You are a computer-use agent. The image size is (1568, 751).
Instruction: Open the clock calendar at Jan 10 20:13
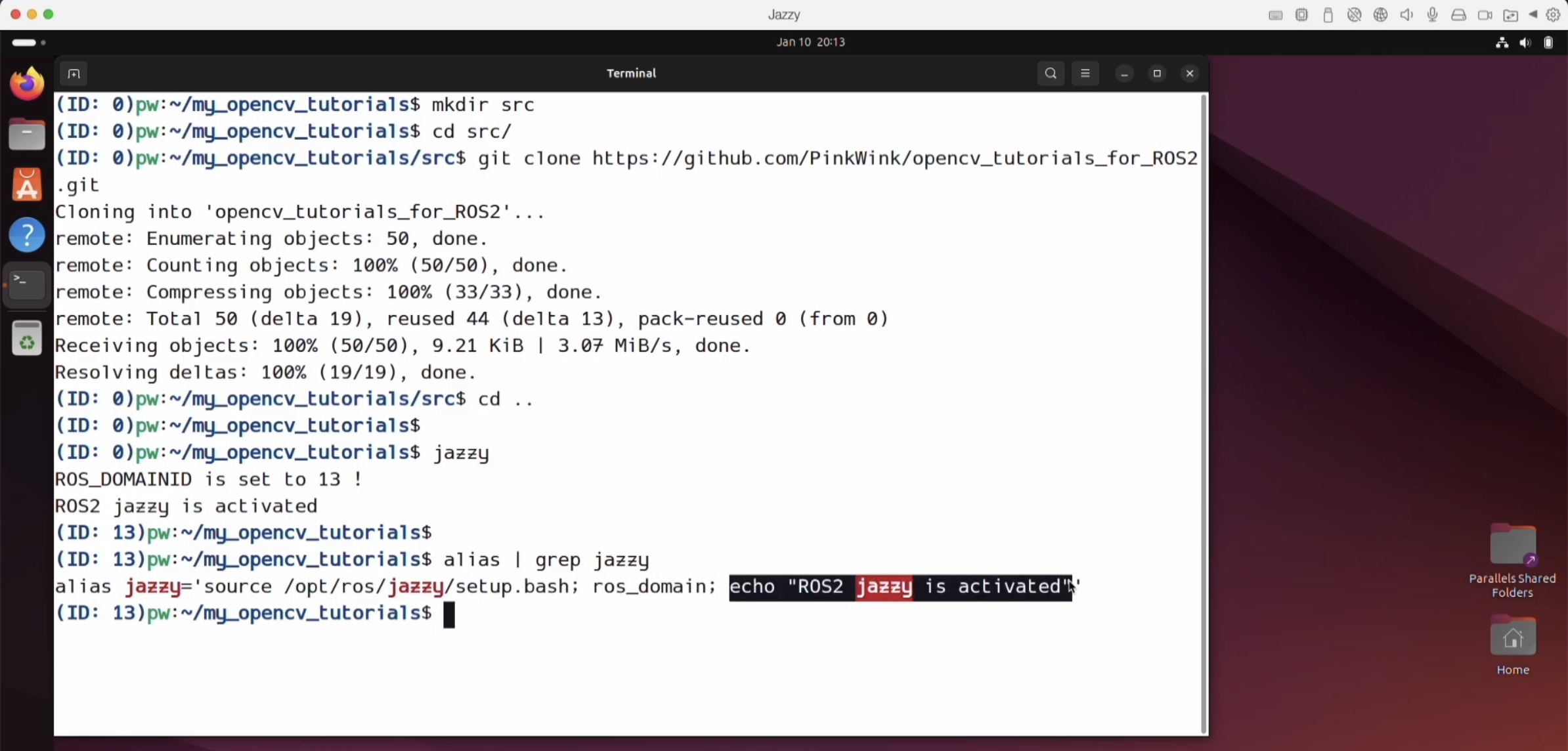tap(810, 42)
